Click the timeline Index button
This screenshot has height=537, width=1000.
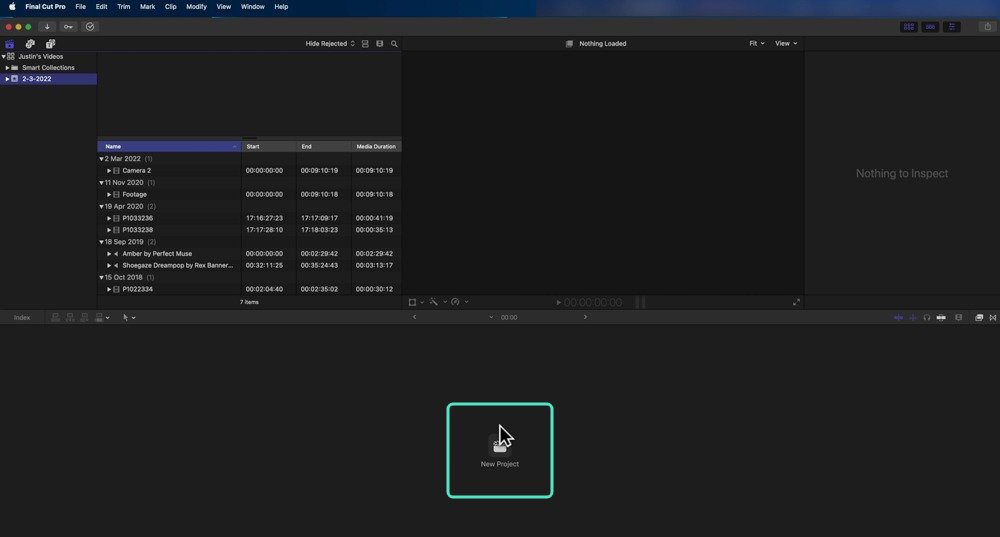(22, 318)
